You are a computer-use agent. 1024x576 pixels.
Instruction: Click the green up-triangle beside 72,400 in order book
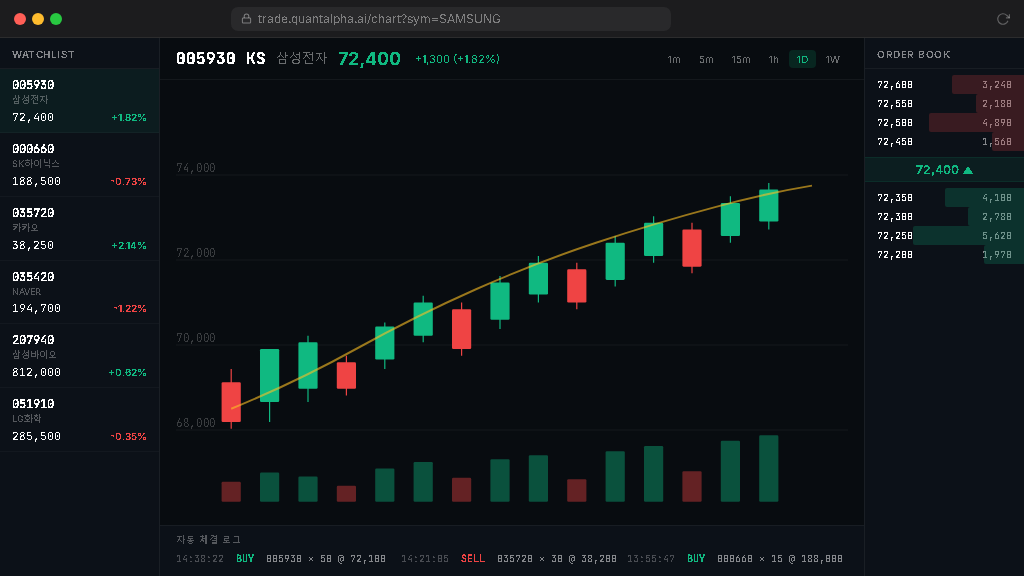tap(967, 170)
